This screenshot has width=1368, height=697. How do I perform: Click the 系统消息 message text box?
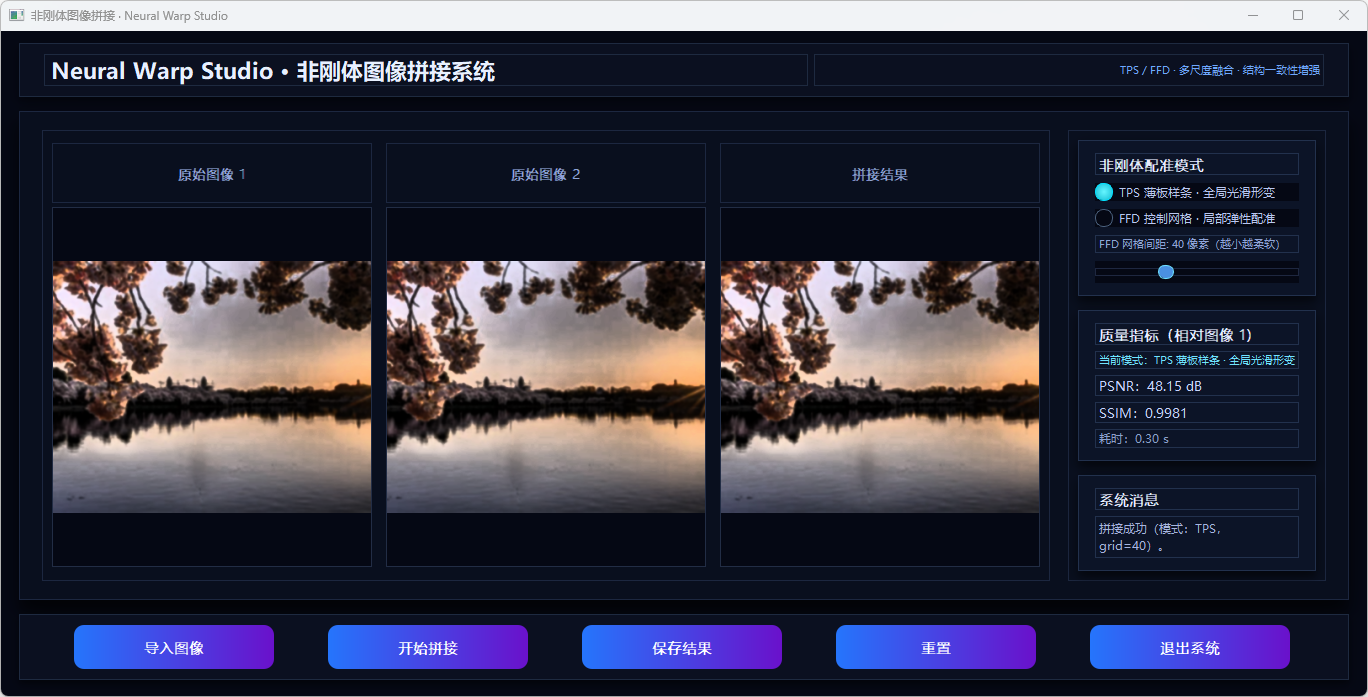click(1196, 537)
